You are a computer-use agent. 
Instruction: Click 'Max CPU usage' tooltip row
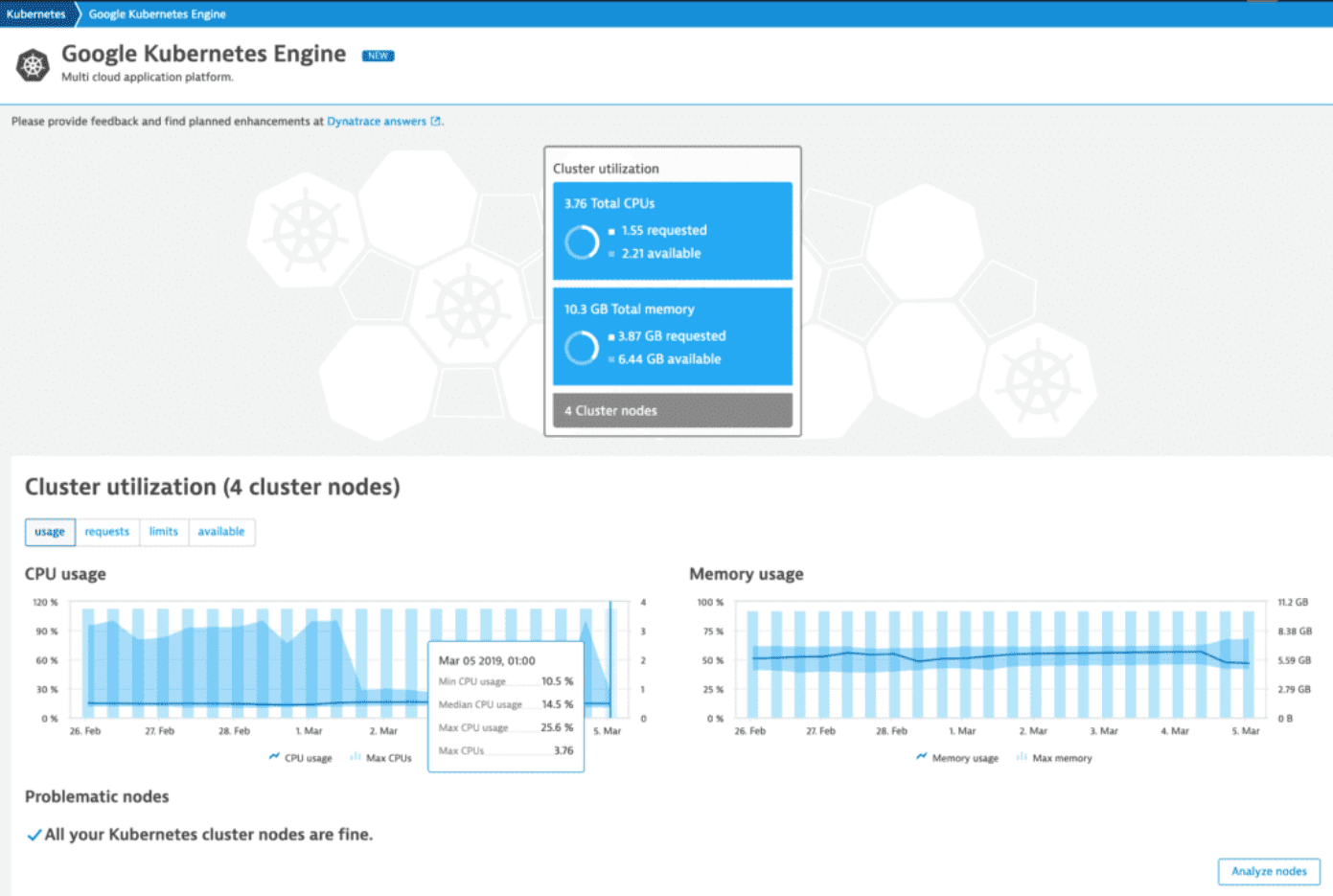point(506,727)
